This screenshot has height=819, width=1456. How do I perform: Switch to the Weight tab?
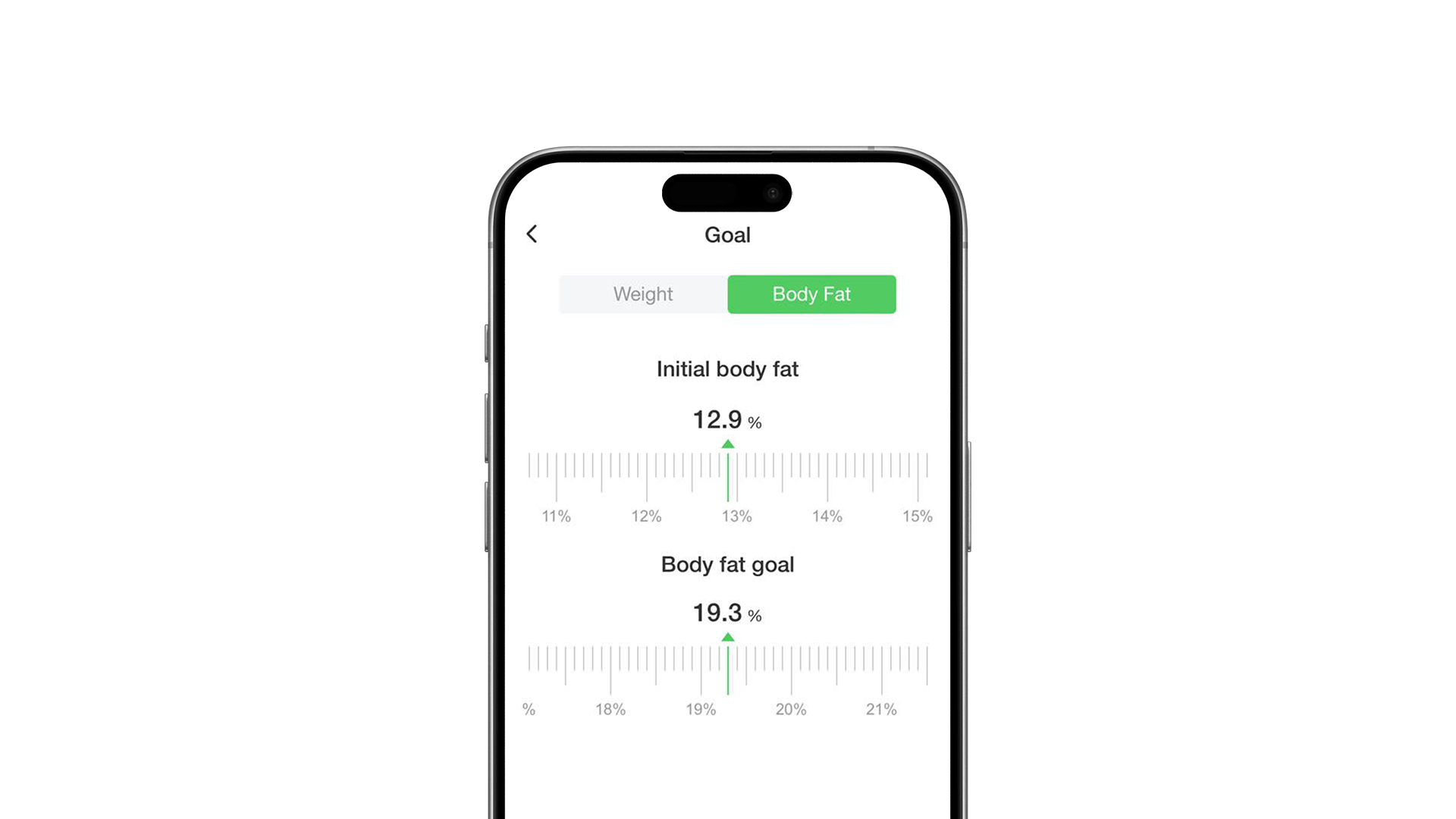click(642, 293)
